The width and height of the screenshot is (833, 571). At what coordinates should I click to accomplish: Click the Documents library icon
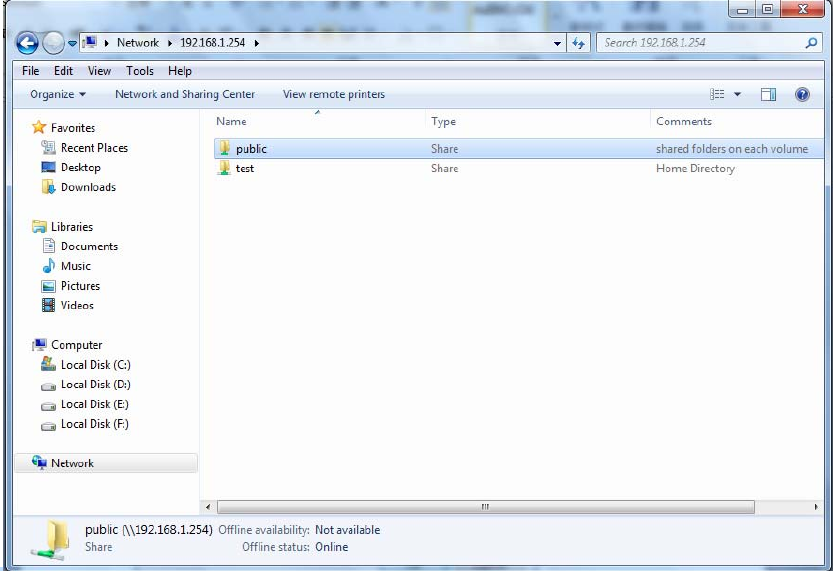pyautogui.click(x=48, y=246)
